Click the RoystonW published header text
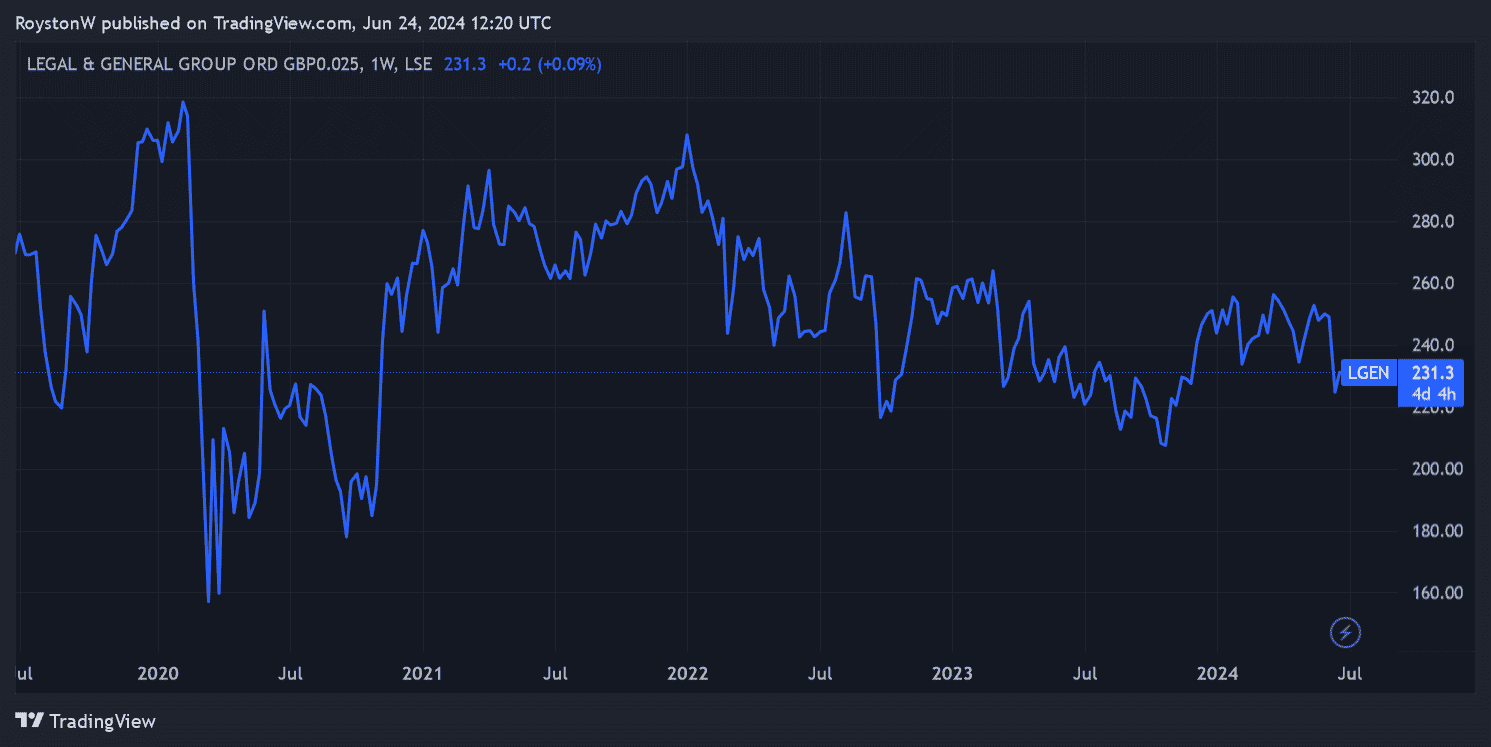Viewport: 1491px width, 747px height. point(283,22)
